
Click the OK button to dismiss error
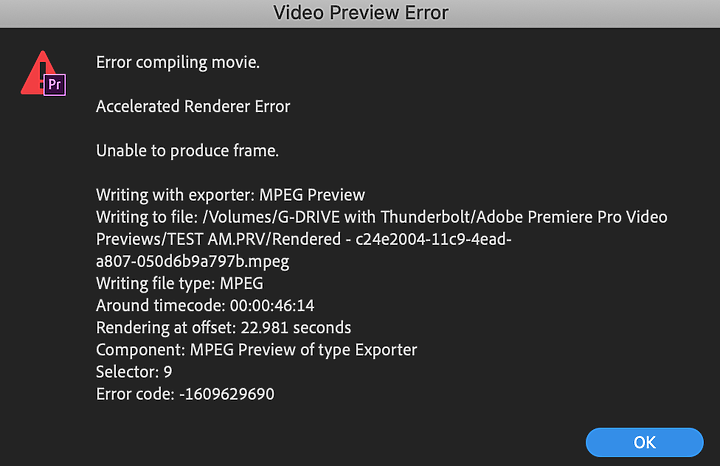tap(644, 442)
